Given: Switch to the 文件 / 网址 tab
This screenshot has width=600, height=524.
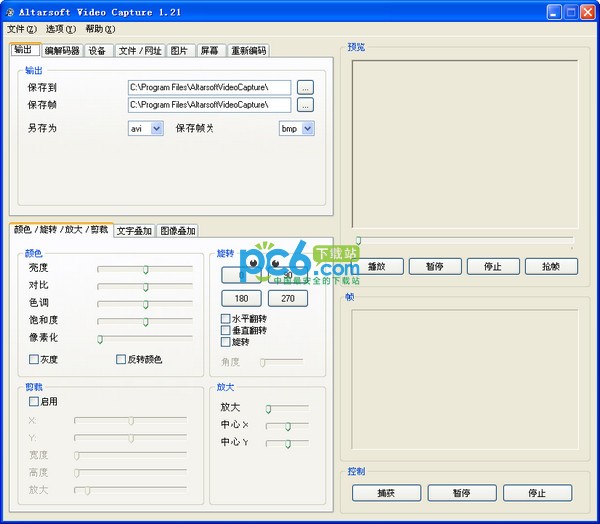Looking at the screenshot, I should coord(140,51).
